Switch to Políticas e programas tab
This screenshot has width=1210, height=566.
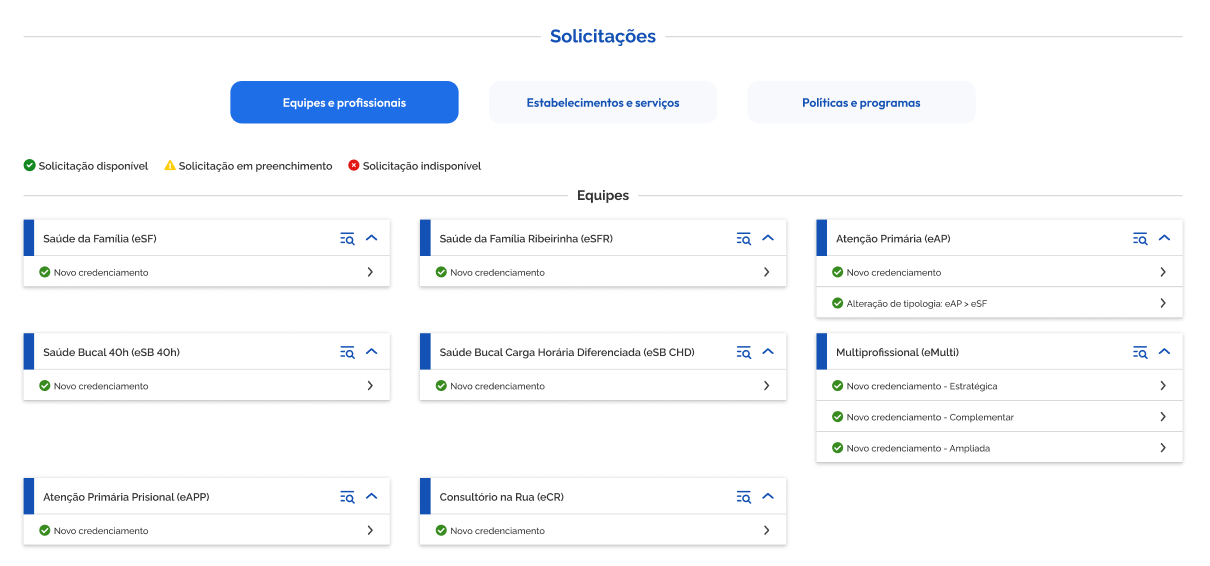861,103
